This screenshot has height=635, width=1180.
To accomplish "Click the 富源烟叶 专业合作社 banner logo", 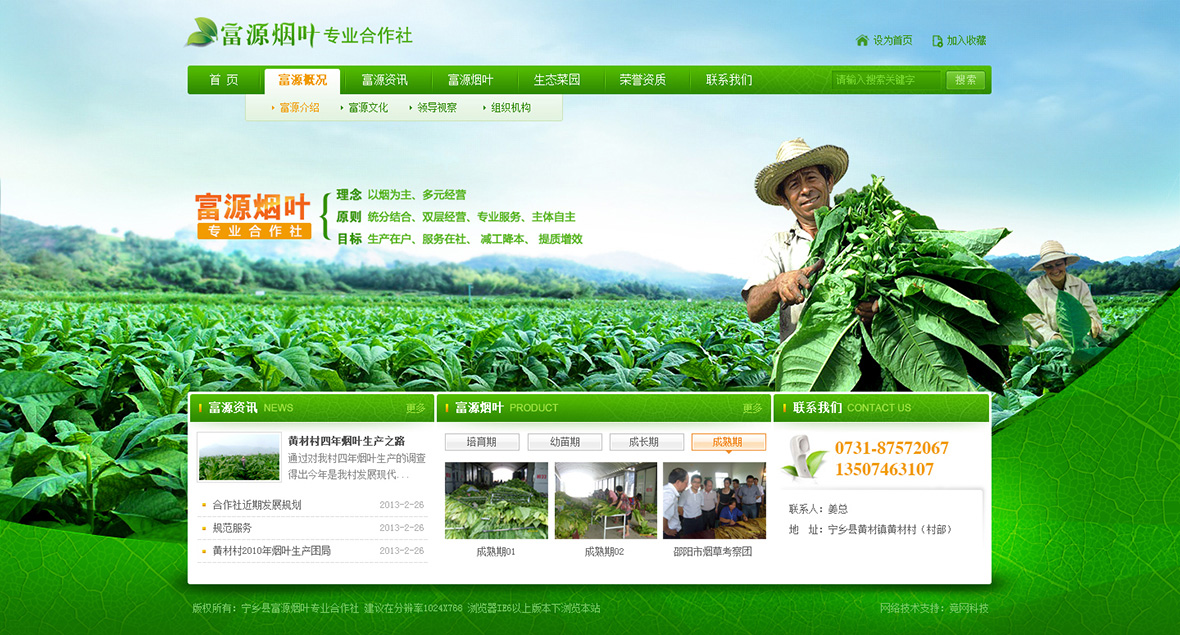I will [x=254, y=216].
